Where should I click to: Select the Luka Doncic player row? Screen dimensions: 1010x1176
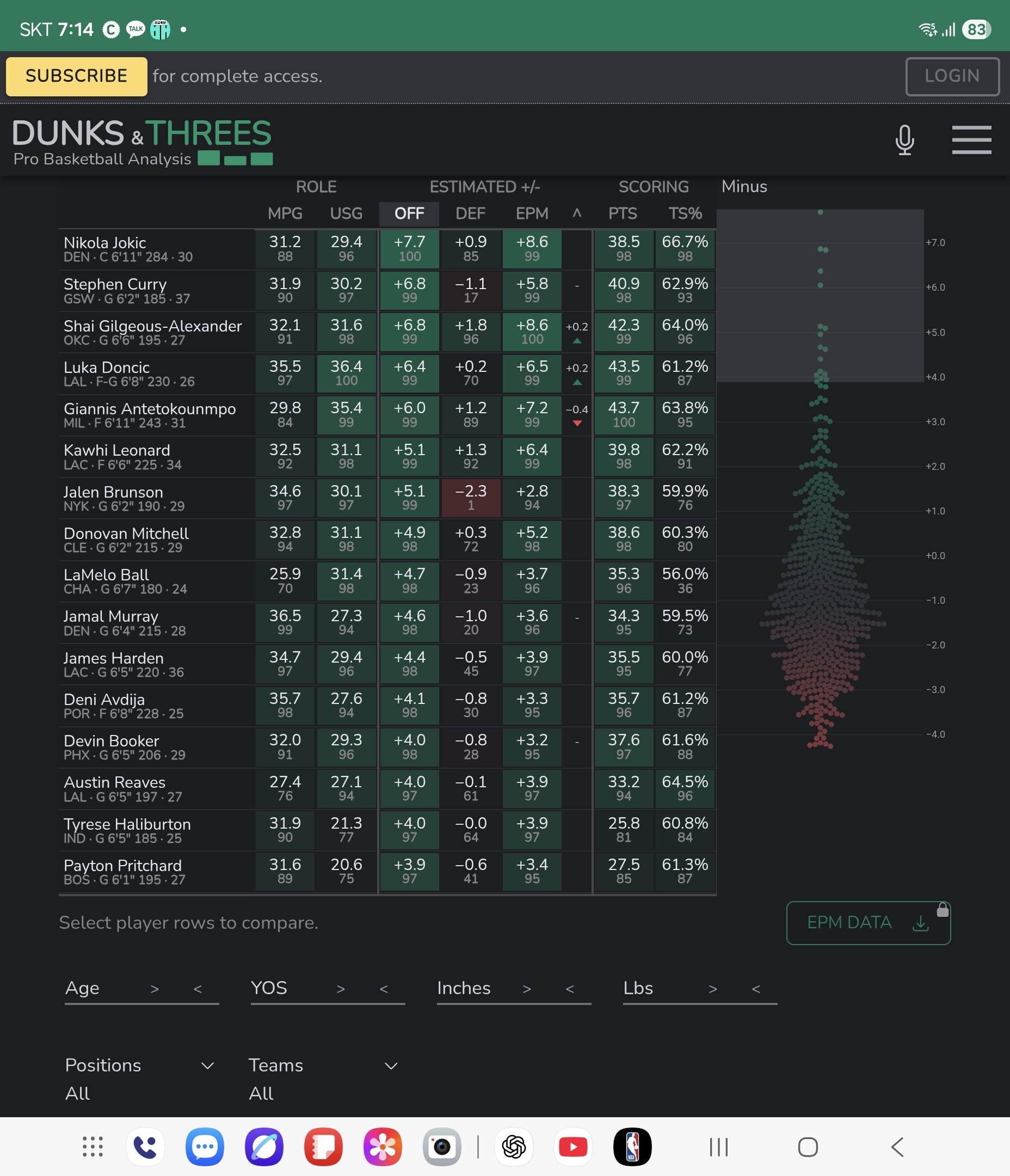(387, 373)
